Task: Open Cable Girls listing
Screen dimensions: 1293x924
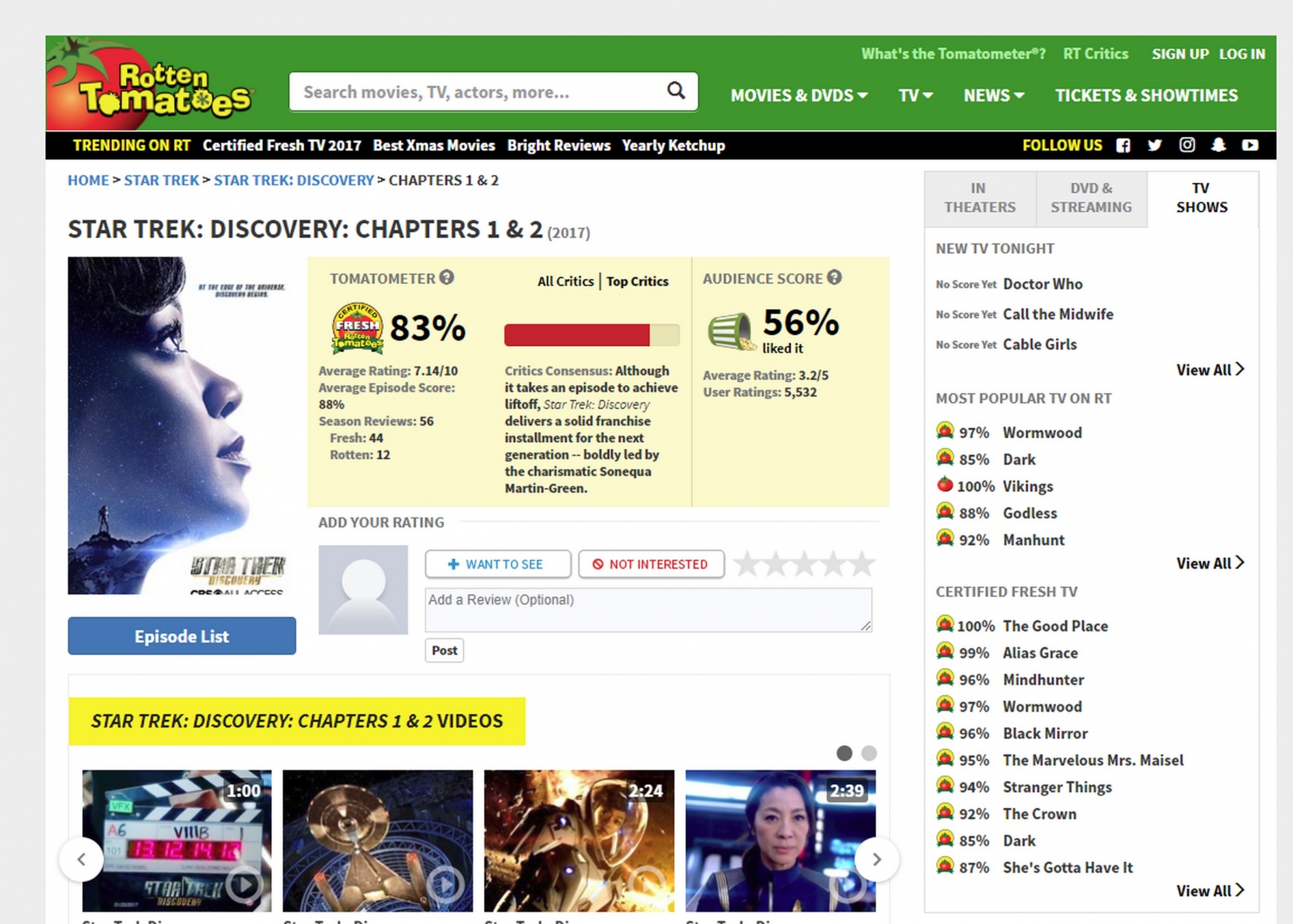Action: pos(1040,344)
